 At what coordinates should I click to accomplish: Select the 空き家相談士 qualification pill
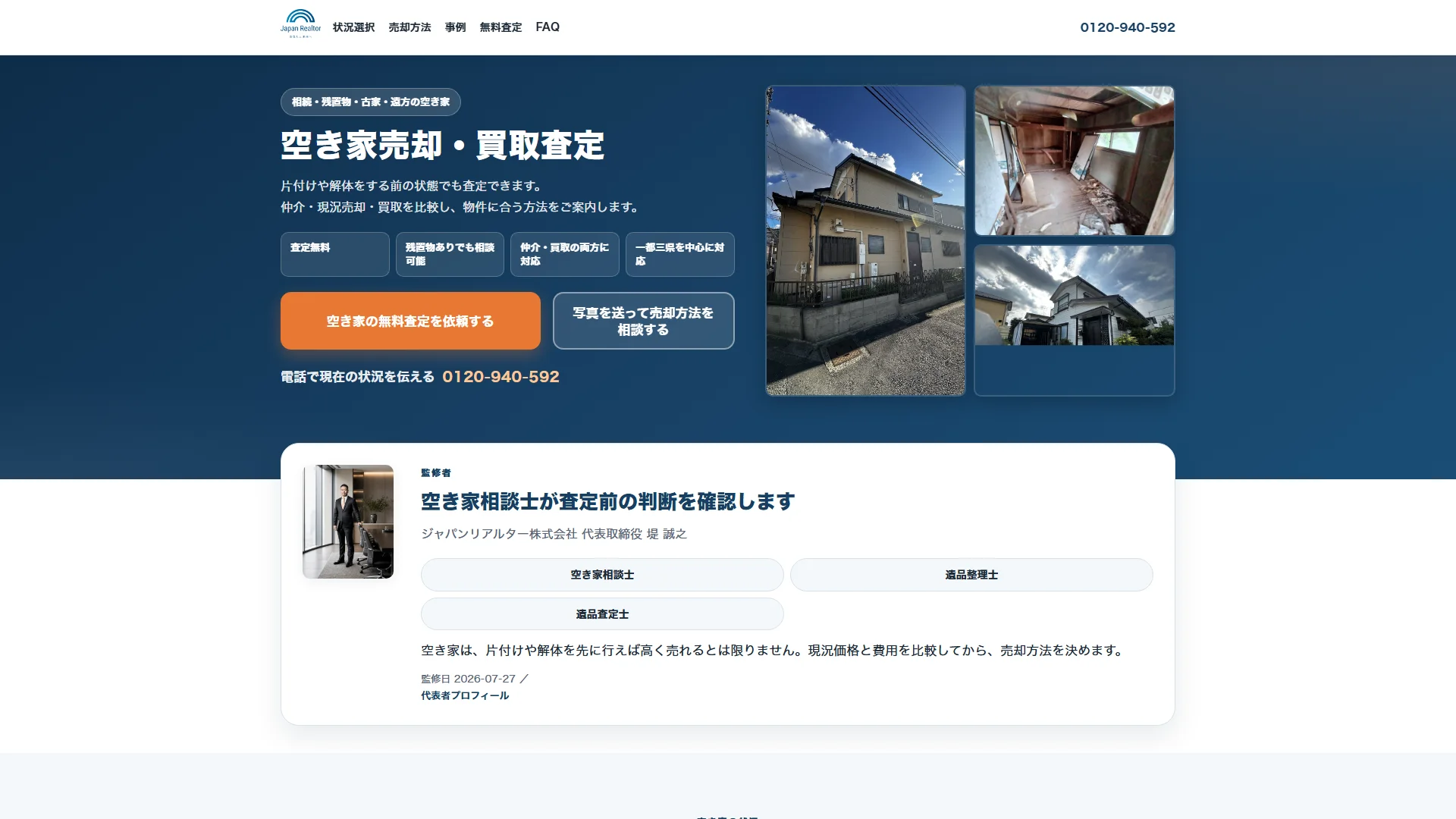602,575
